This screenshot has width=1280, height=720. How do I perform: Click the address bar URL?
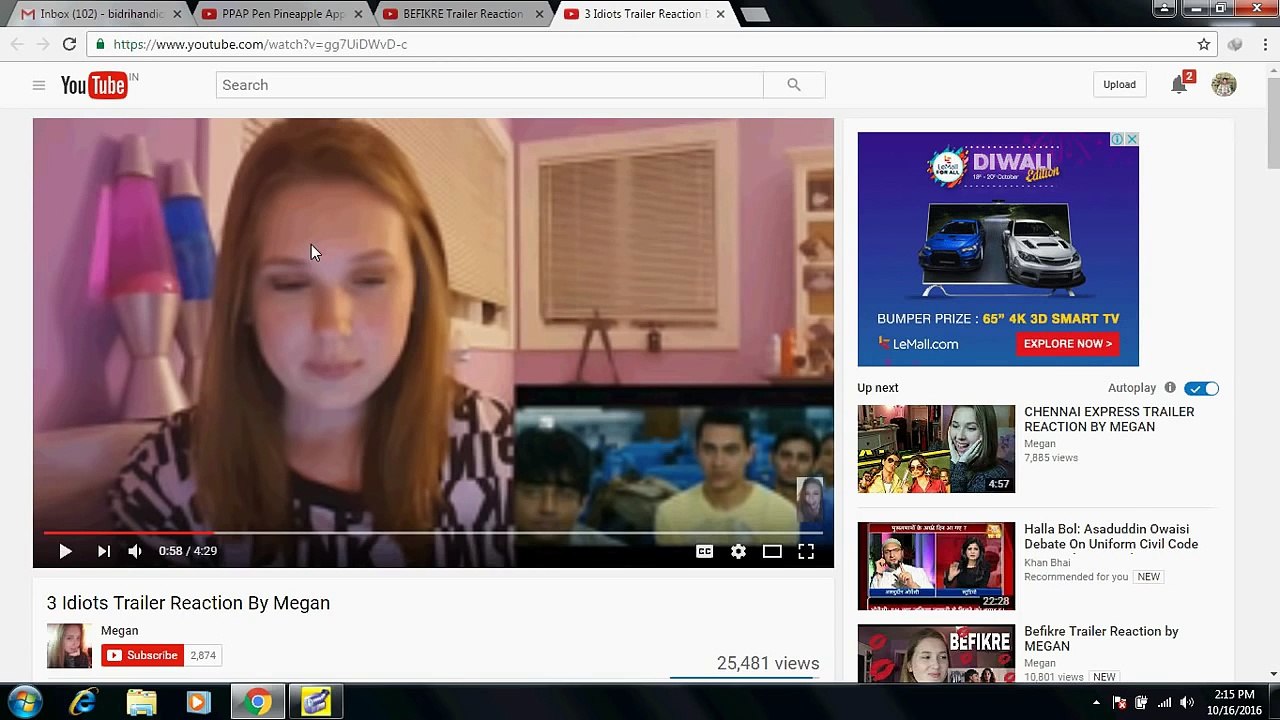click(260, 44)
